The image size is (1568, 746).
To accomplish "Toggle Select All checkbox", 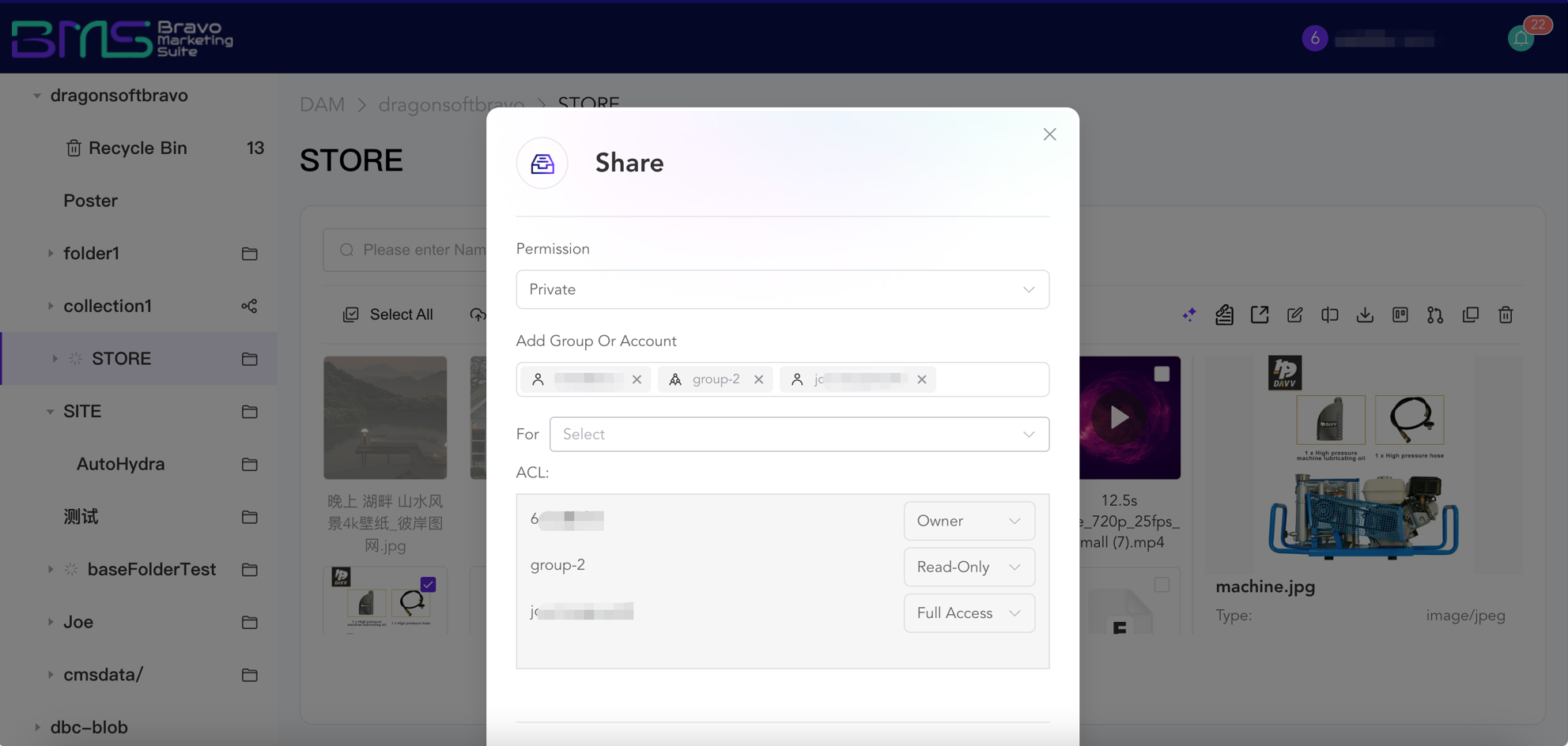I will click(350, 315).
